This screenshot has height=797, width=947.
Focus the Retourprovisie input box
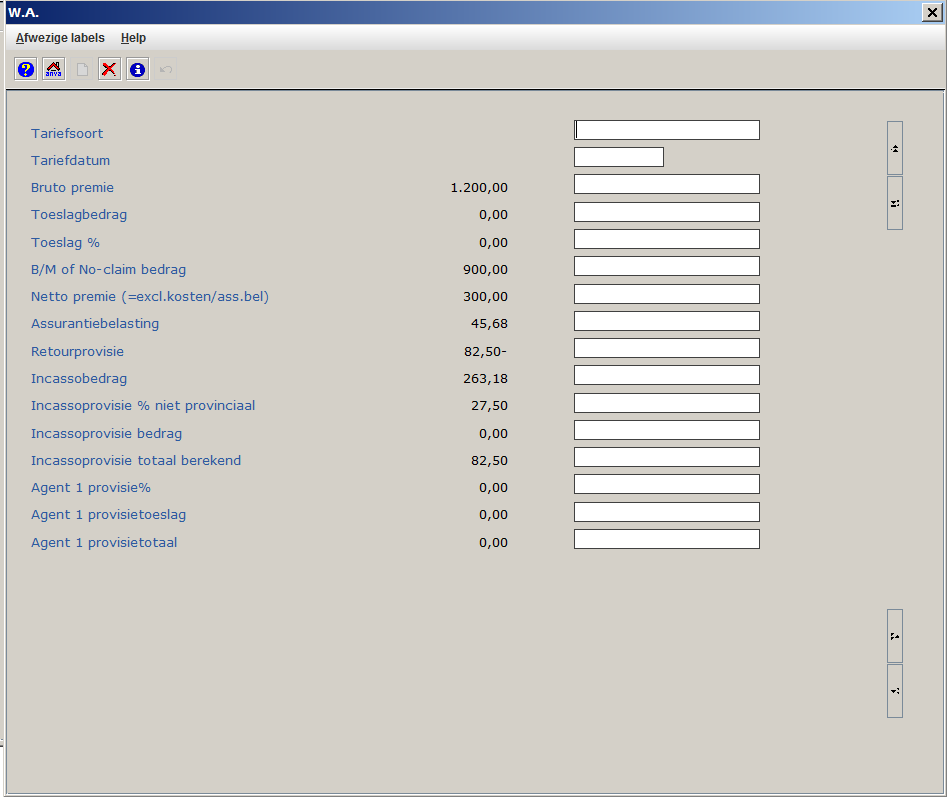[x=666, y=348]
